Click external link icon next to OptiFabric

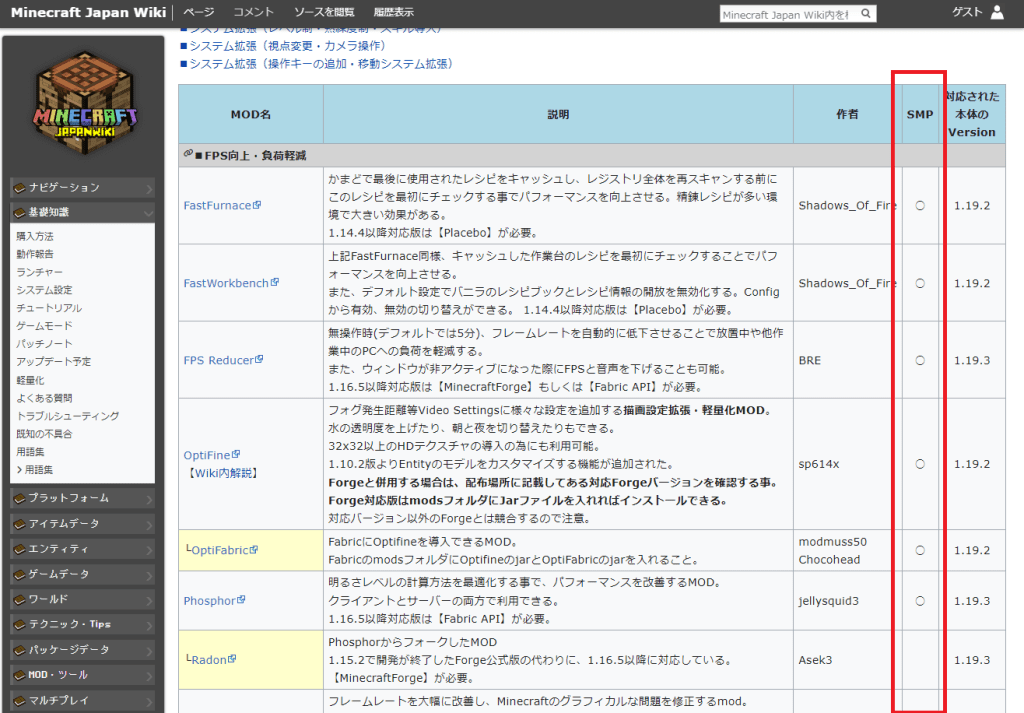tap(254, 549)
